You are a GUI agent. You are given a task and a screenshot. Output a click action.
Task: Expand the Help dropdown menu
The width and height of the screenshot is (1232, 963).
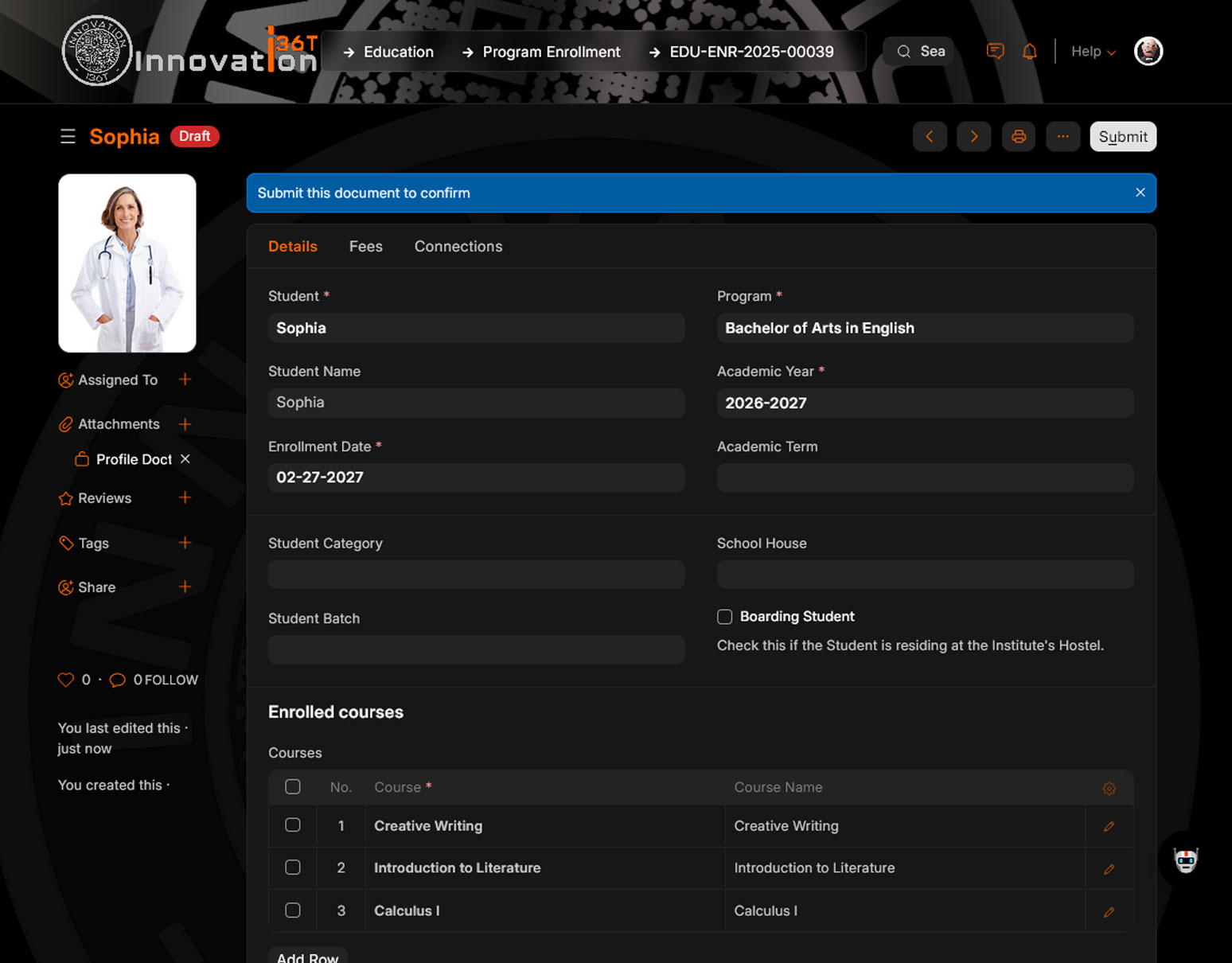tap(1093, 52)
